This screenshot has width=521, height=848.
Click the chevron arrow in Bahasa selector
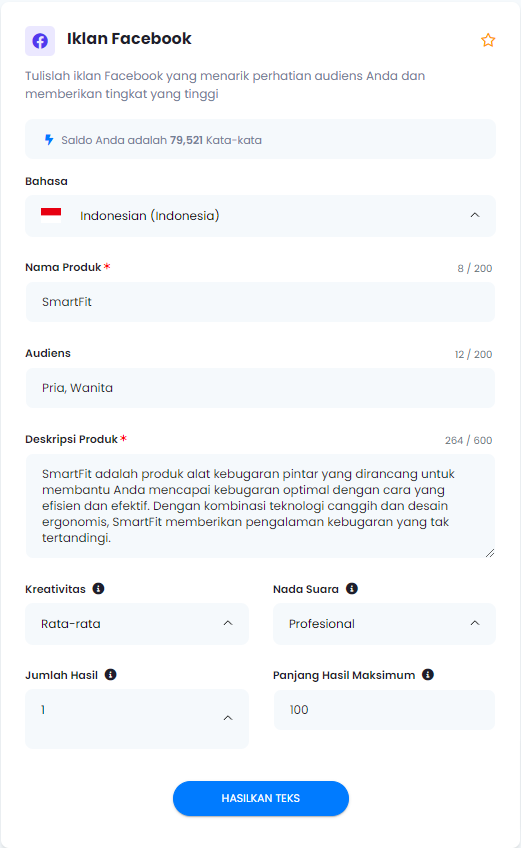tap(475, 215)
